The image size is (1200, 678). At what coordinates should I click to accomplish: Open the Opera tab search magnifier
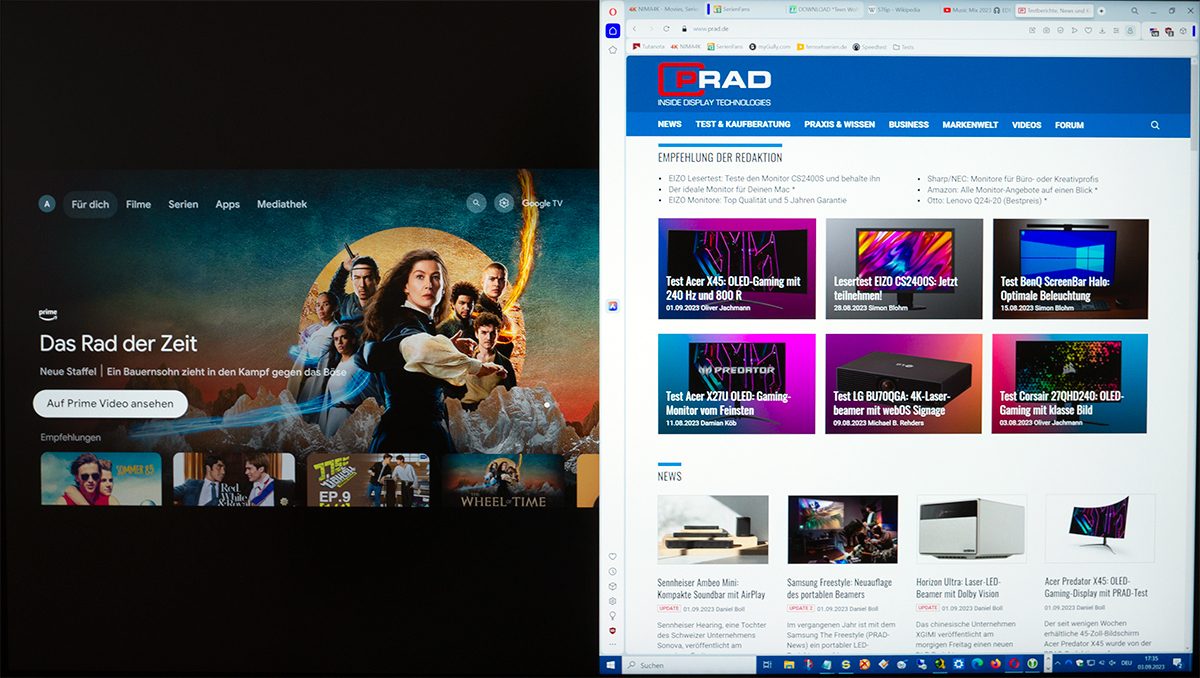tap(1135, 10)
